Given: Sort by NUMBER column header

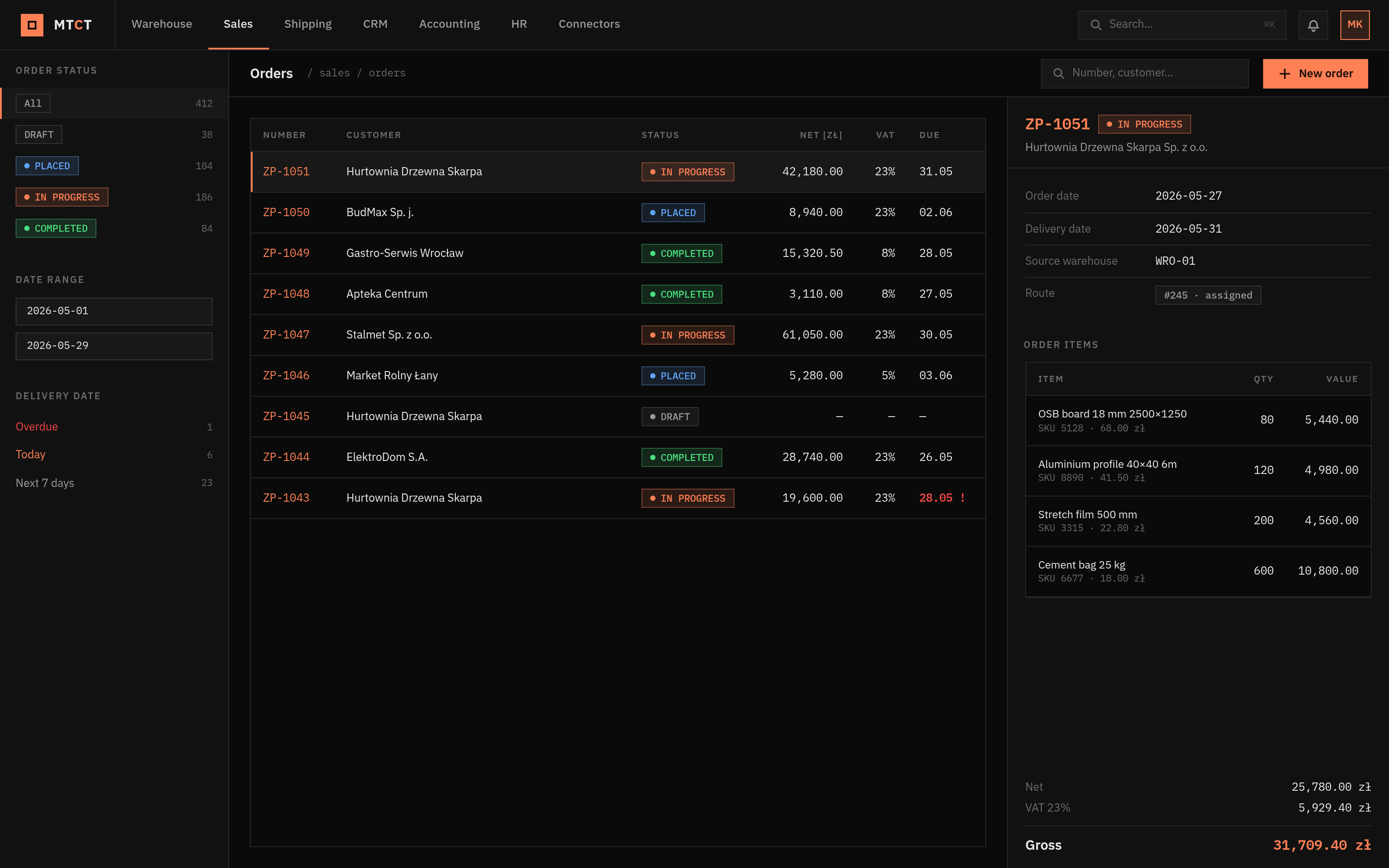Looking at the screenshot, I should pyautogui.click(x=284, y=135).
